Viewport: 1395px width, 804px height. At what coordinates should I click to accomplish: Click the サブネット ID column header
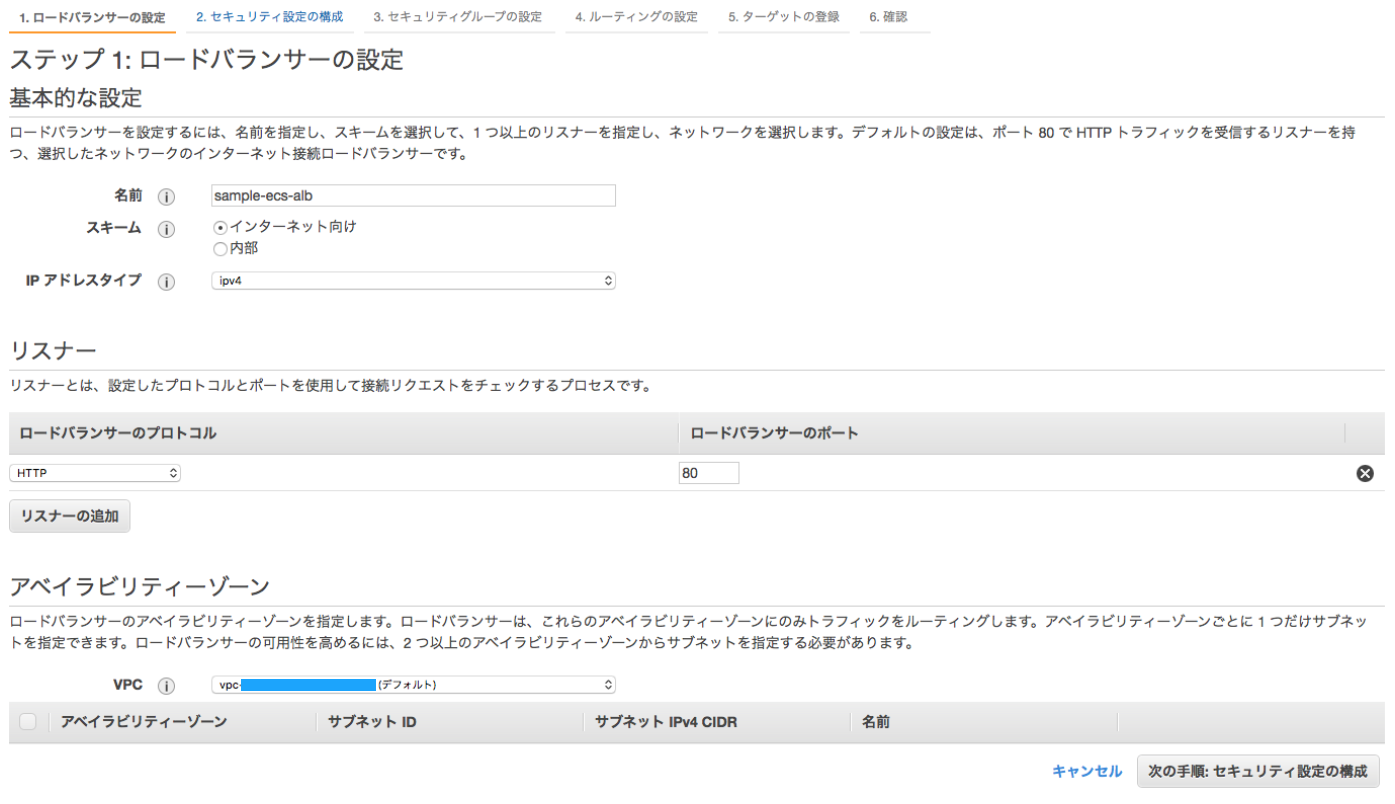(372, 721)
